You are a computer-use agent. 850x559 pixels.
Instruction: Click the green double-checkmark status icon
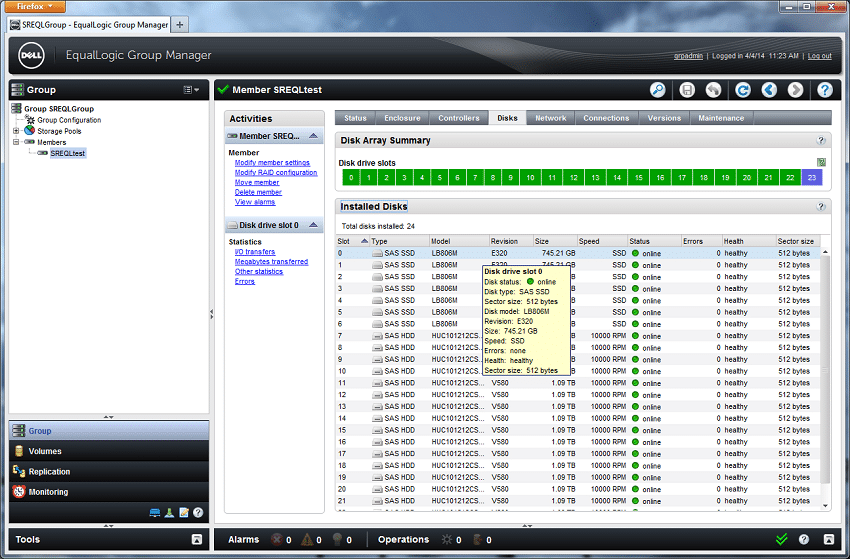(781, 539)
